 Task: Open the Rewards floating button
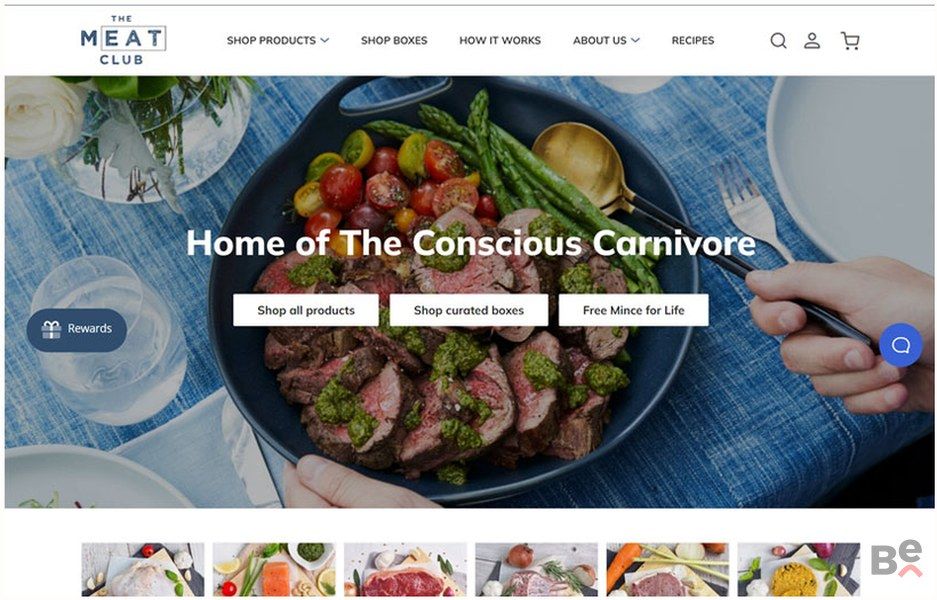click(77, 329)
